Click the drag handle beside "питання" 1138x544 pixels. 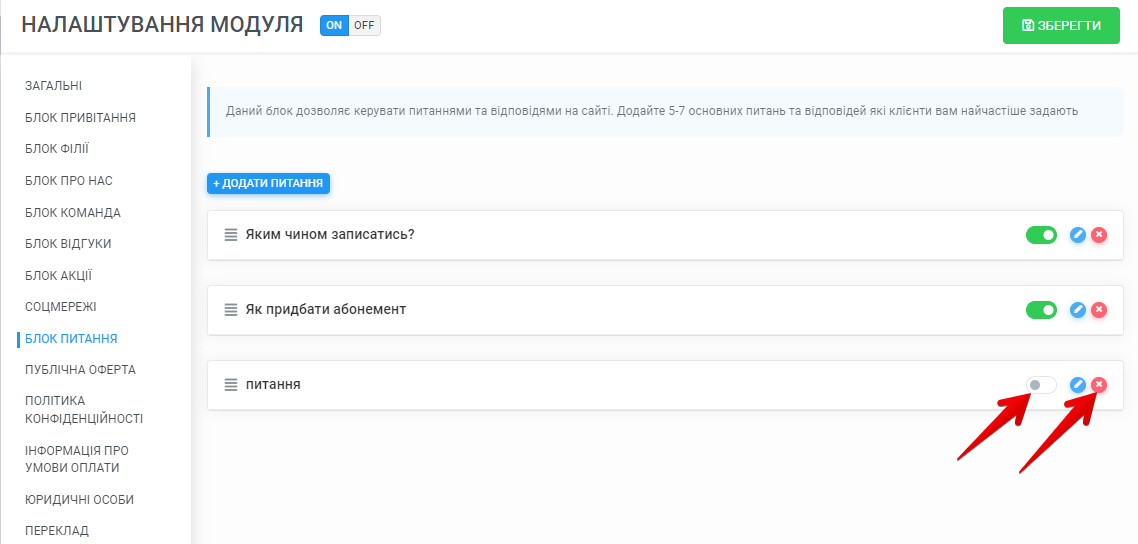click(231, 384)
